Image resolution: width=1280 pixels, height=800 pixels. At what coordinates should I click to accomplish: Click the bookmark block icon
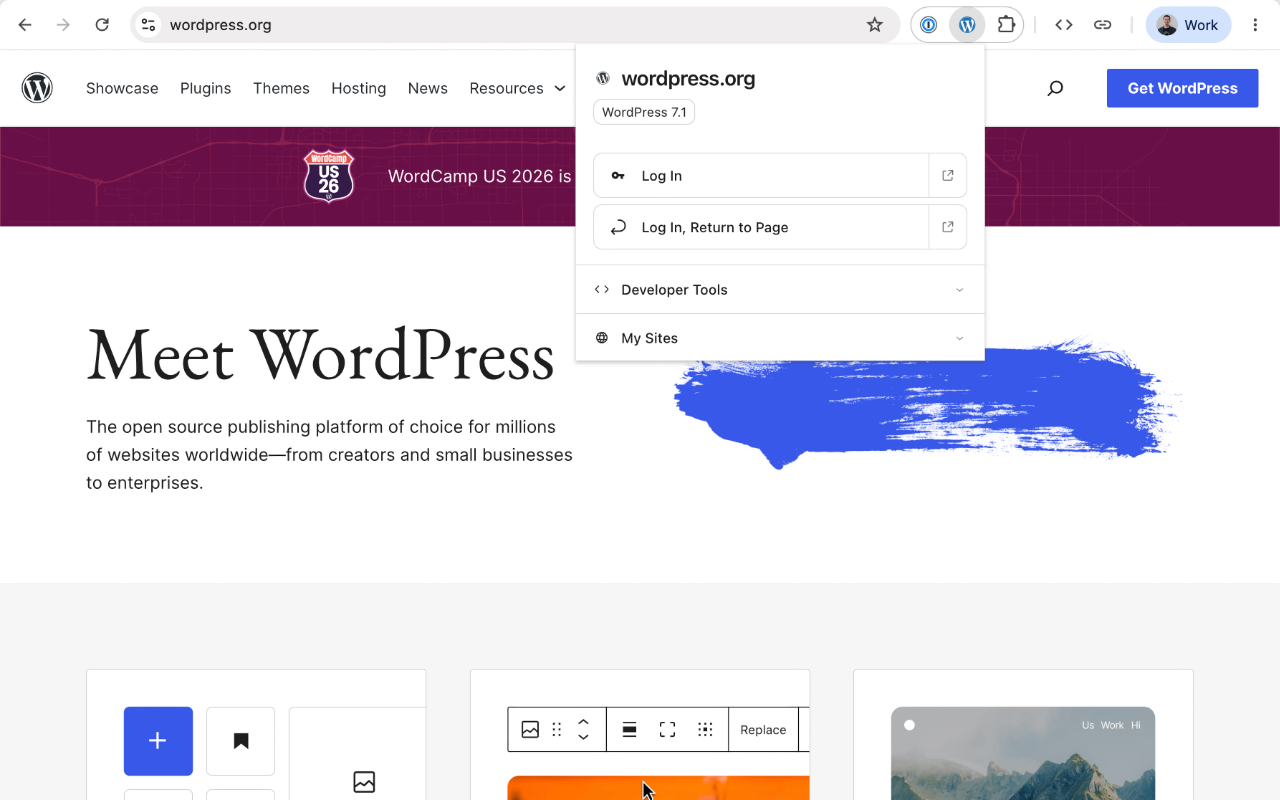pos(241,741)
